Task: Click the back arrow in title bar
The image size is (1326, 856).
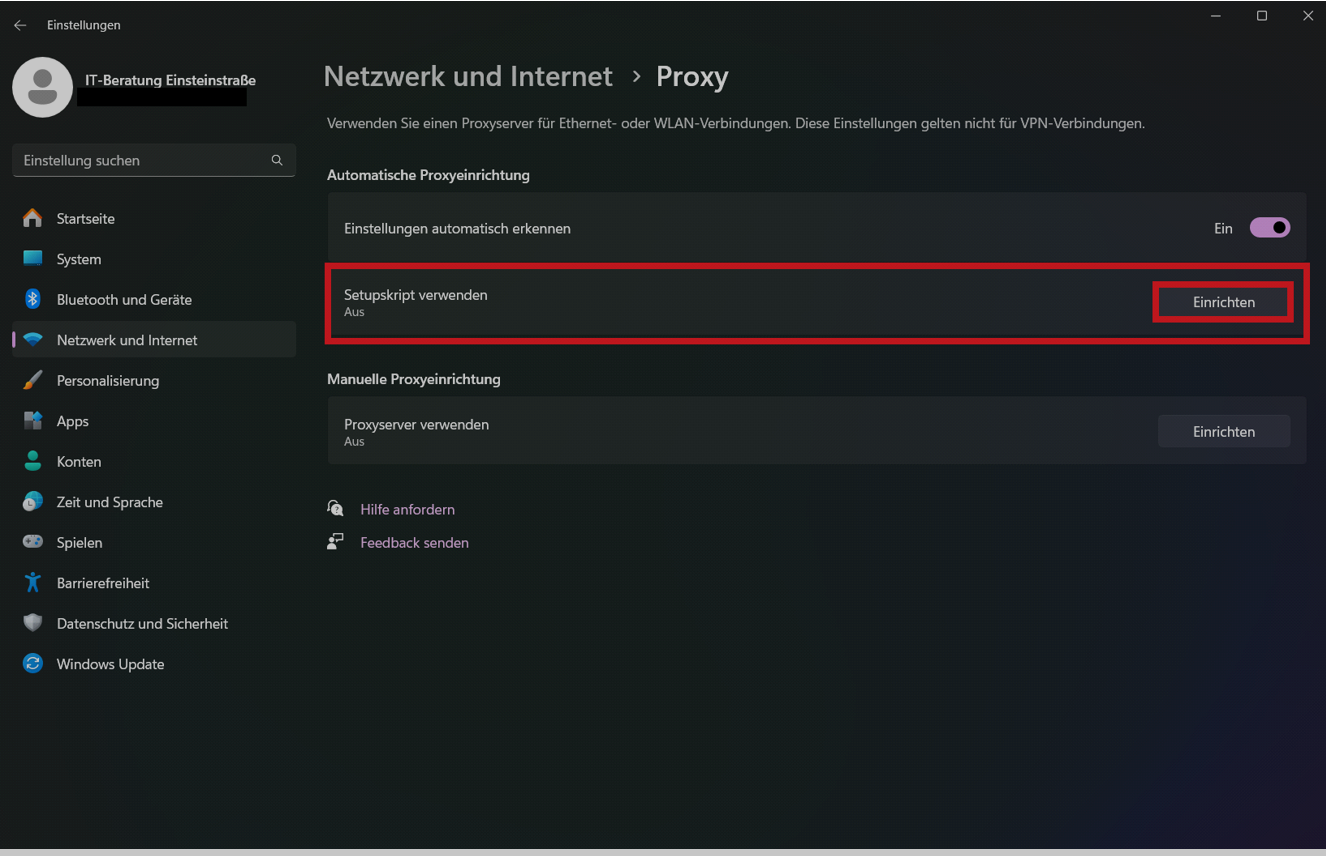Action: click(20, 25)
